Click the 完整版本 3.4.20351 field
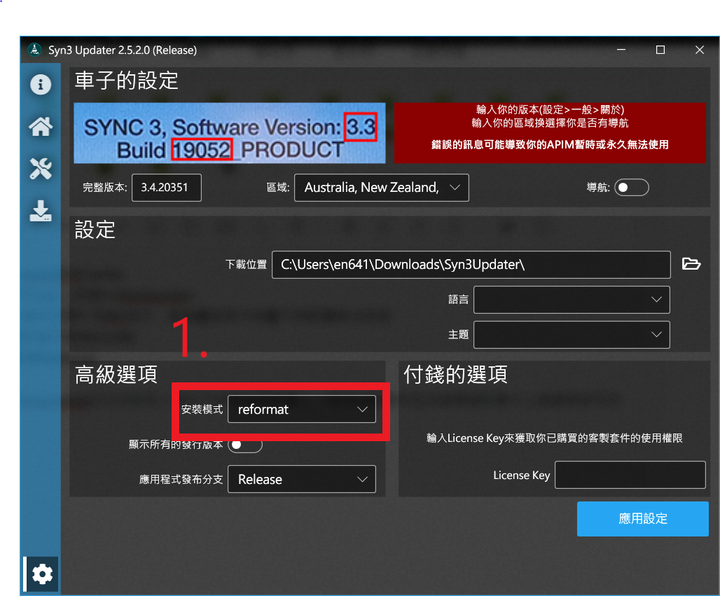 click(166, 187)
